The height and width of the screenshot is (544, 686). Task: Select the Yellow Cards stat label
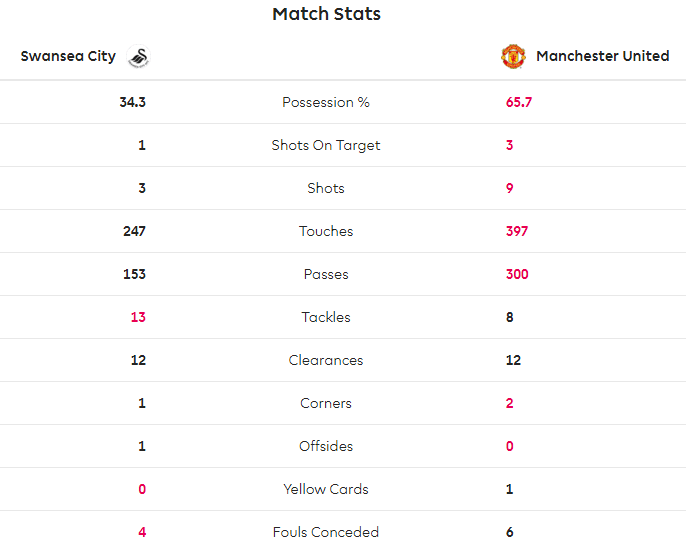[326, 489]
